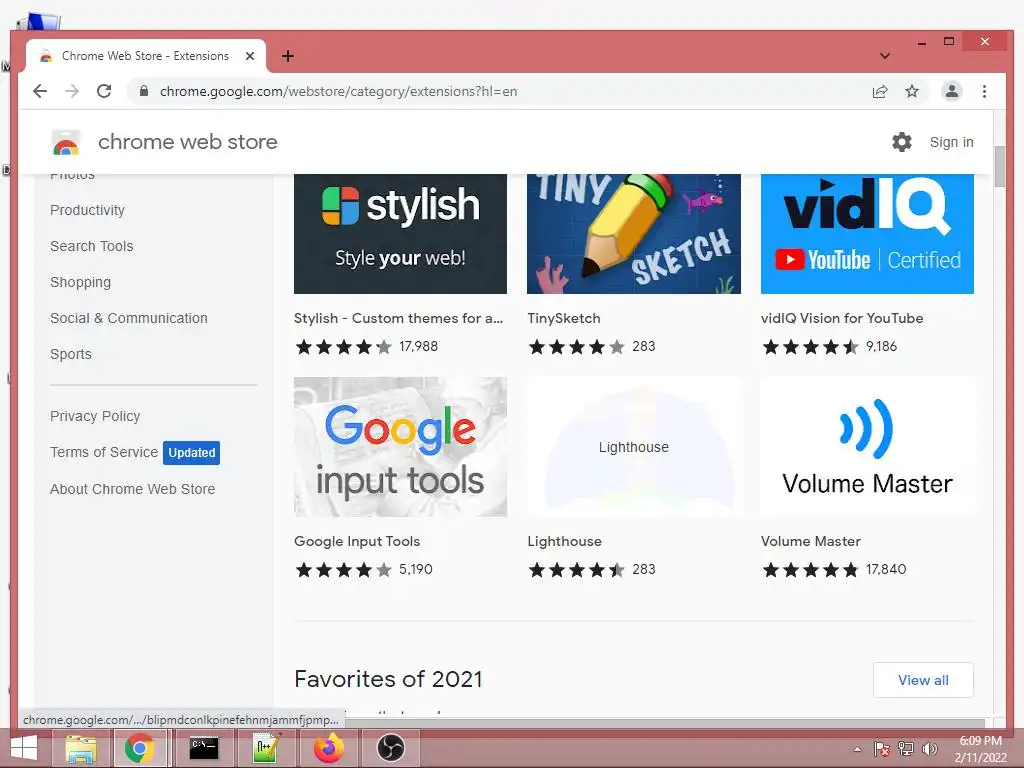Open the Shopping category

pos(80,282)
